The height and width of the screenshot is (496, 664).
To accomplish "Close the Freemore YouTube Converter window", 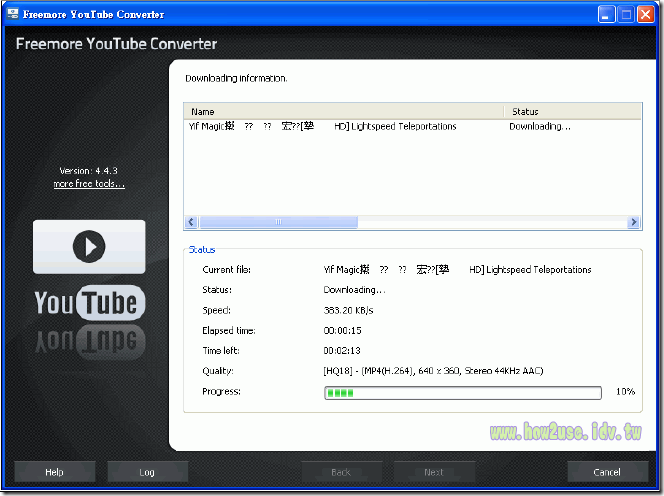I will (x=646, y=15).
